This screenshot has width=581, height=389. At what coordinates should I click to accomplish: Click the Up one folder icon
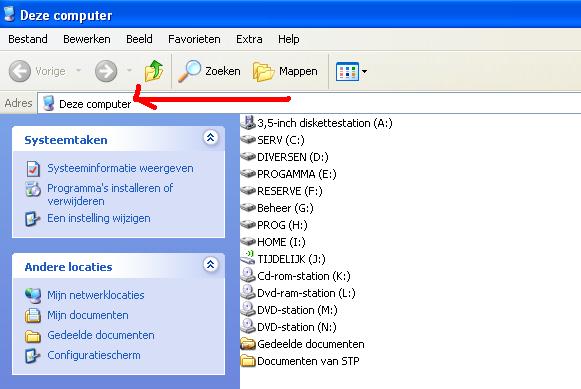point(154,71)
